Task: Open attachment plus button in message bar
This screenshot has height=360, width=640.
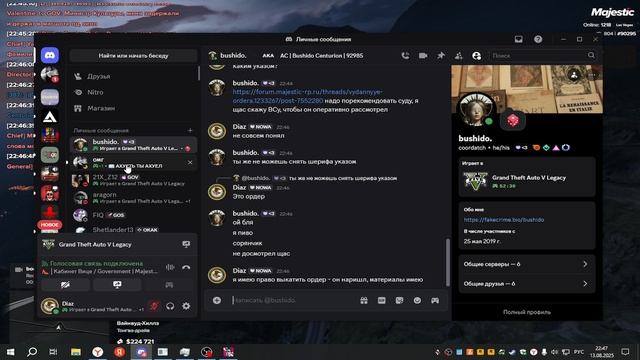Action: pyautogui.click(x=217, y=300)
